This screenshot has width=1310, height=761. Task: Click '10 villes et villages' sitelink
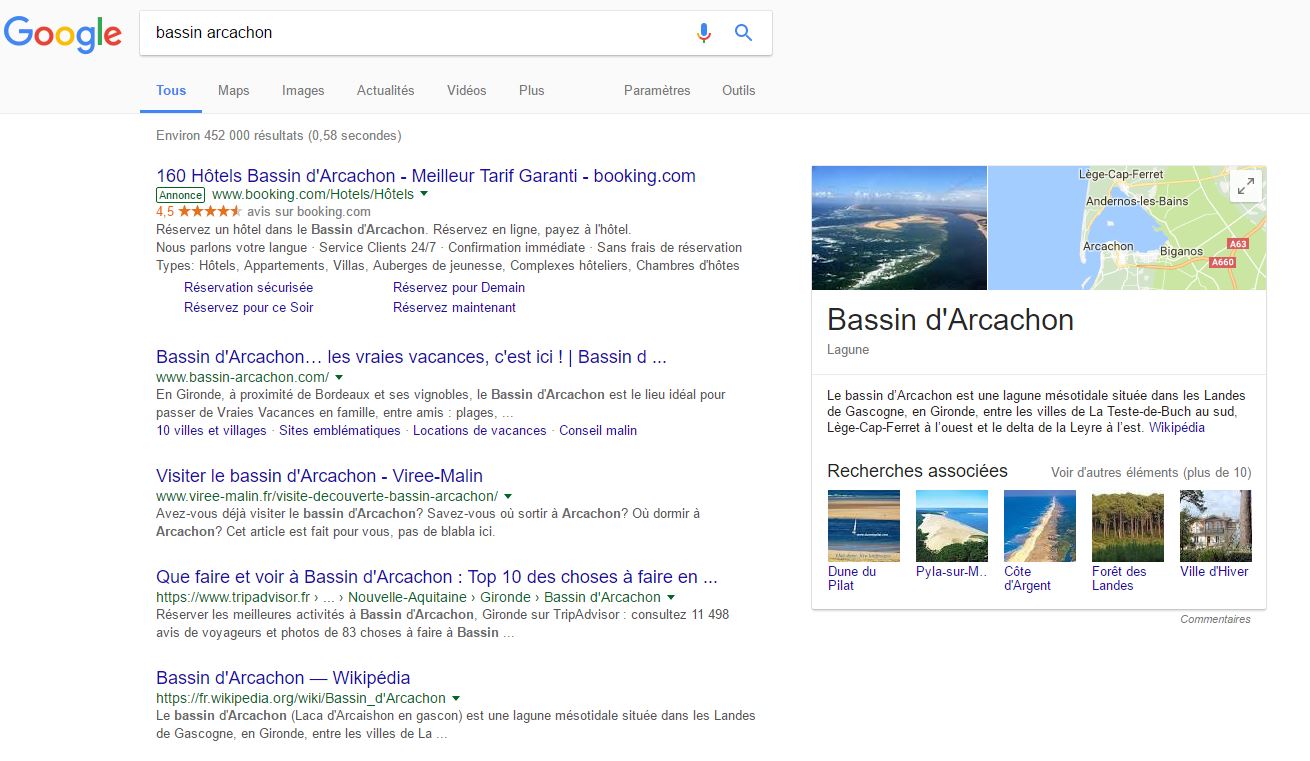pyautogui.click(x=212, y=430)
